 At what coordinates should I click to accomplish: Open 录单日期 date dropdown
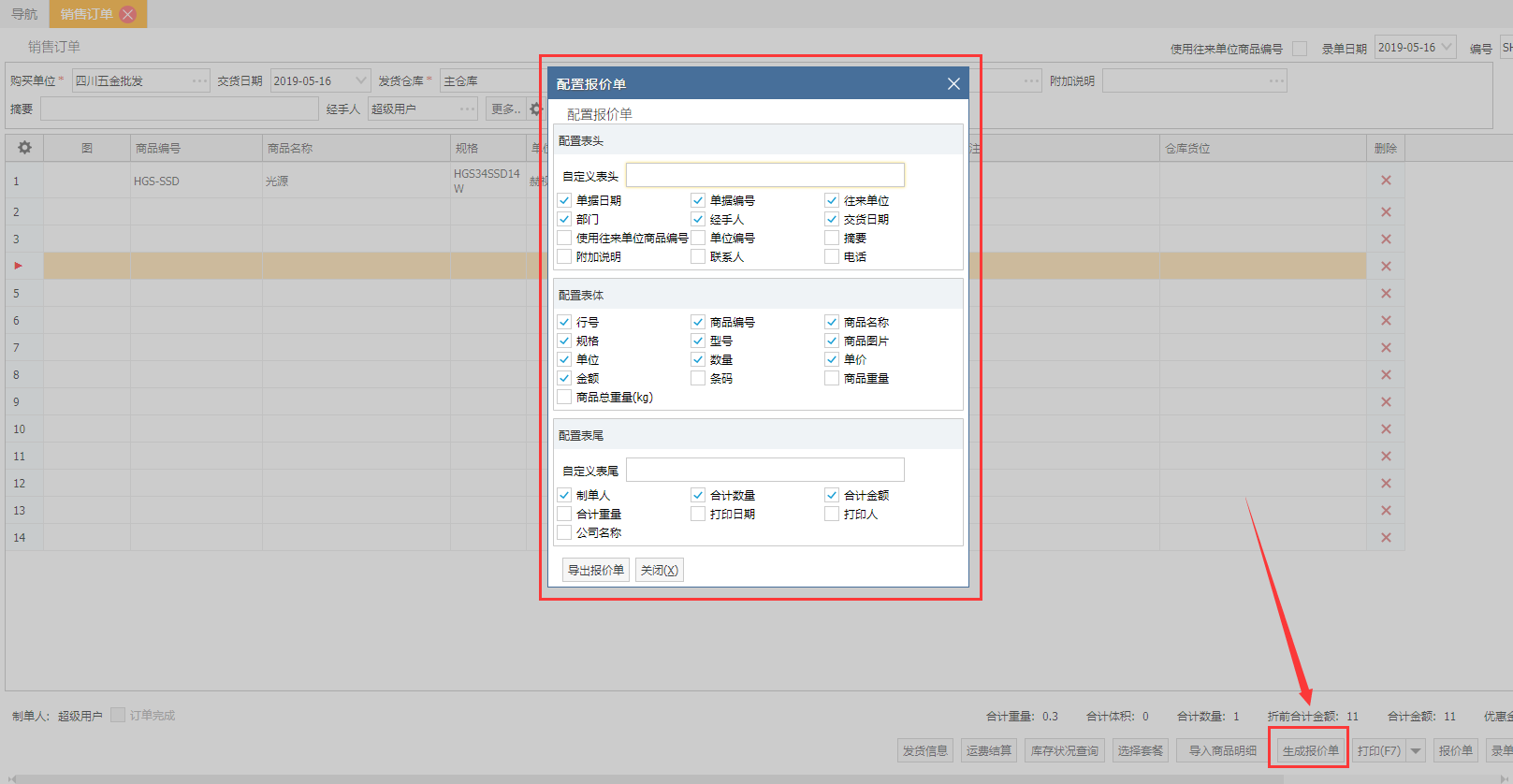tap(1447, 48)
